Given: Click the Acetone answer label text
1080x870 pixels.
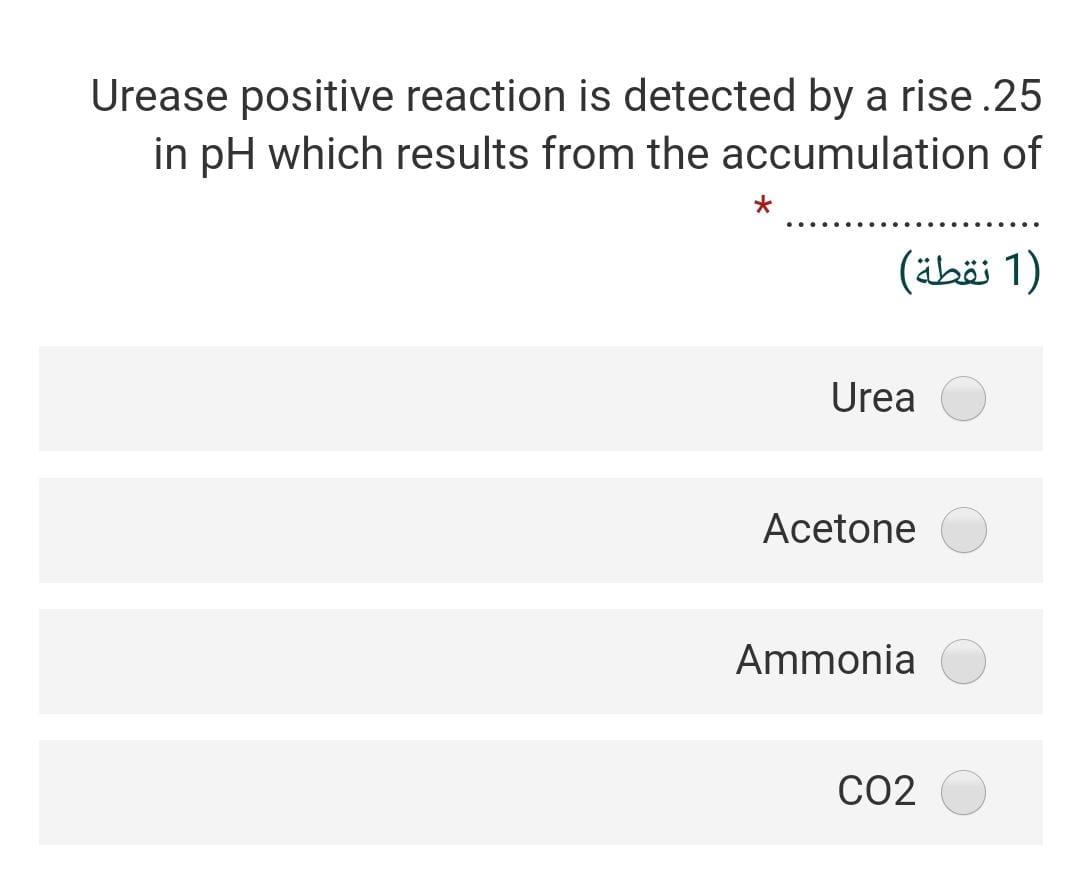Looking at the screenshot, I should coord(838,529).
